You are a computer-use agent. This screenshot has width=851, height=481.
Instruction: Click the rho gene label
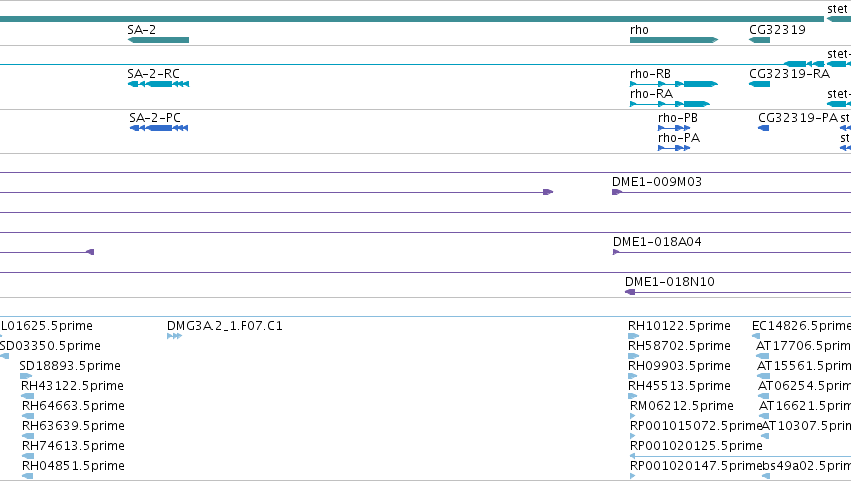639,30
